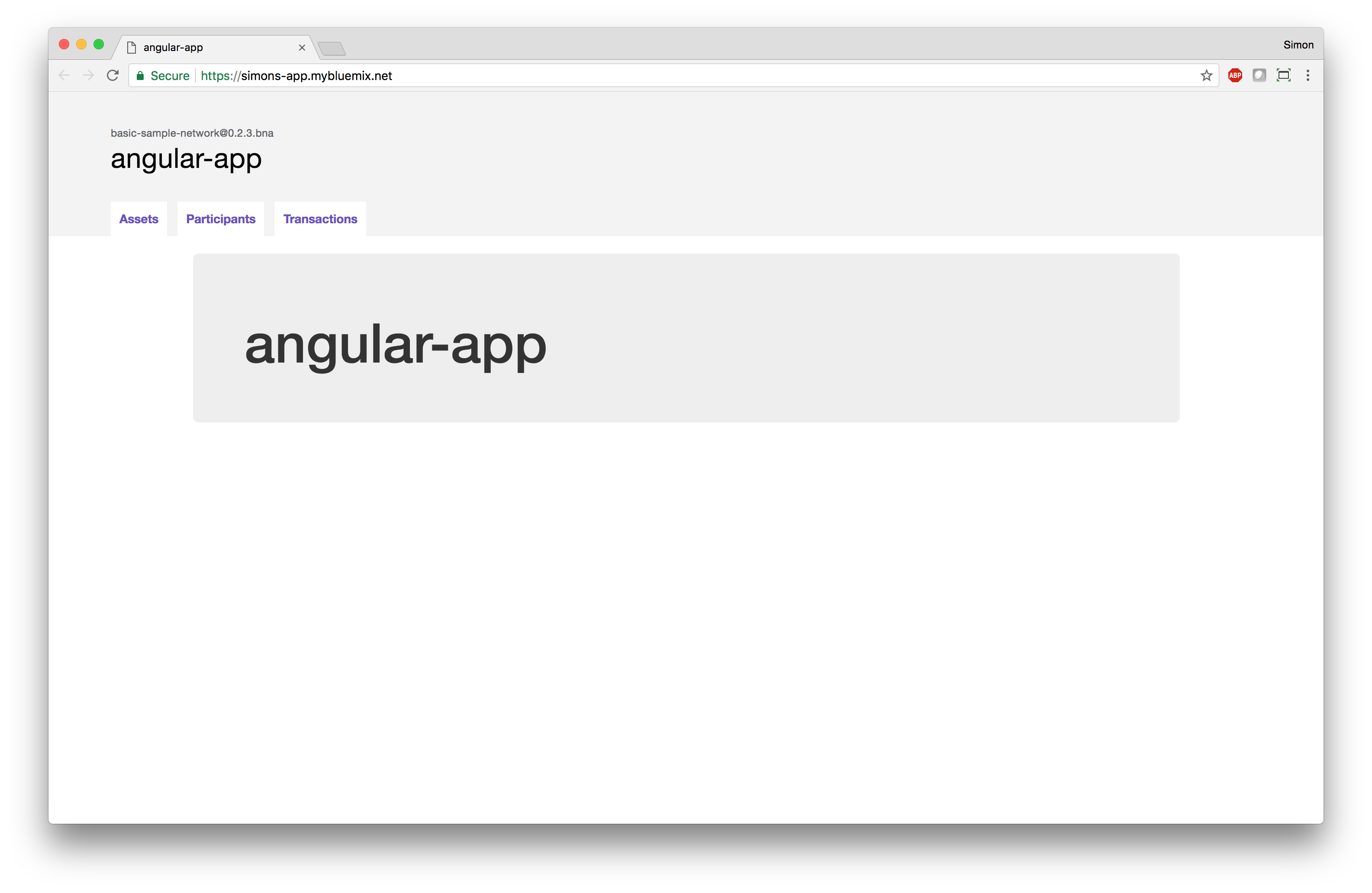The width and height of the screenshot is (1372, 893).
Task: Select the Participants tab
Action: point(220,218)
